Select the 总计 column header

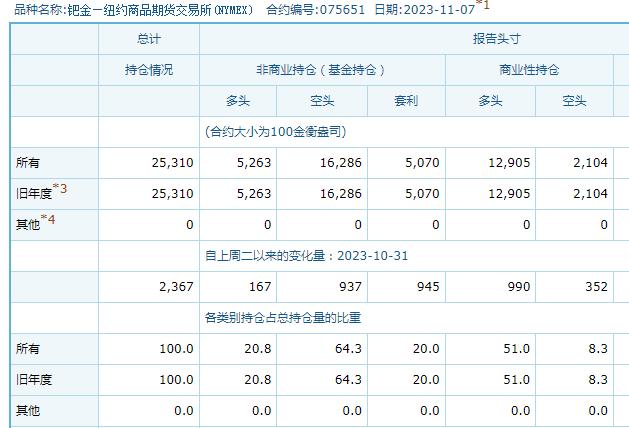coord(149,39)
